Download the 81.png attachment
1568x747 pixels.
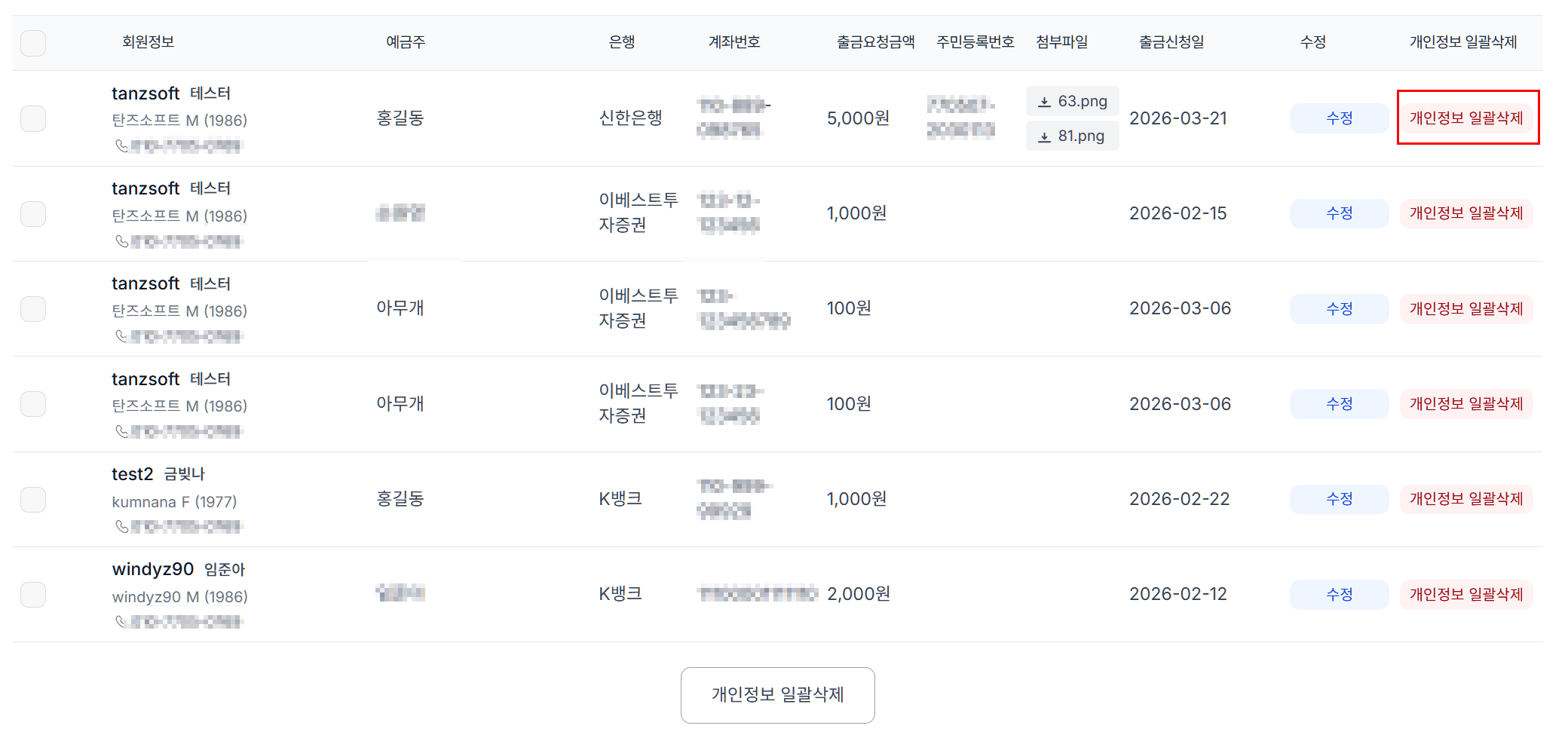tap(1071, 136)
